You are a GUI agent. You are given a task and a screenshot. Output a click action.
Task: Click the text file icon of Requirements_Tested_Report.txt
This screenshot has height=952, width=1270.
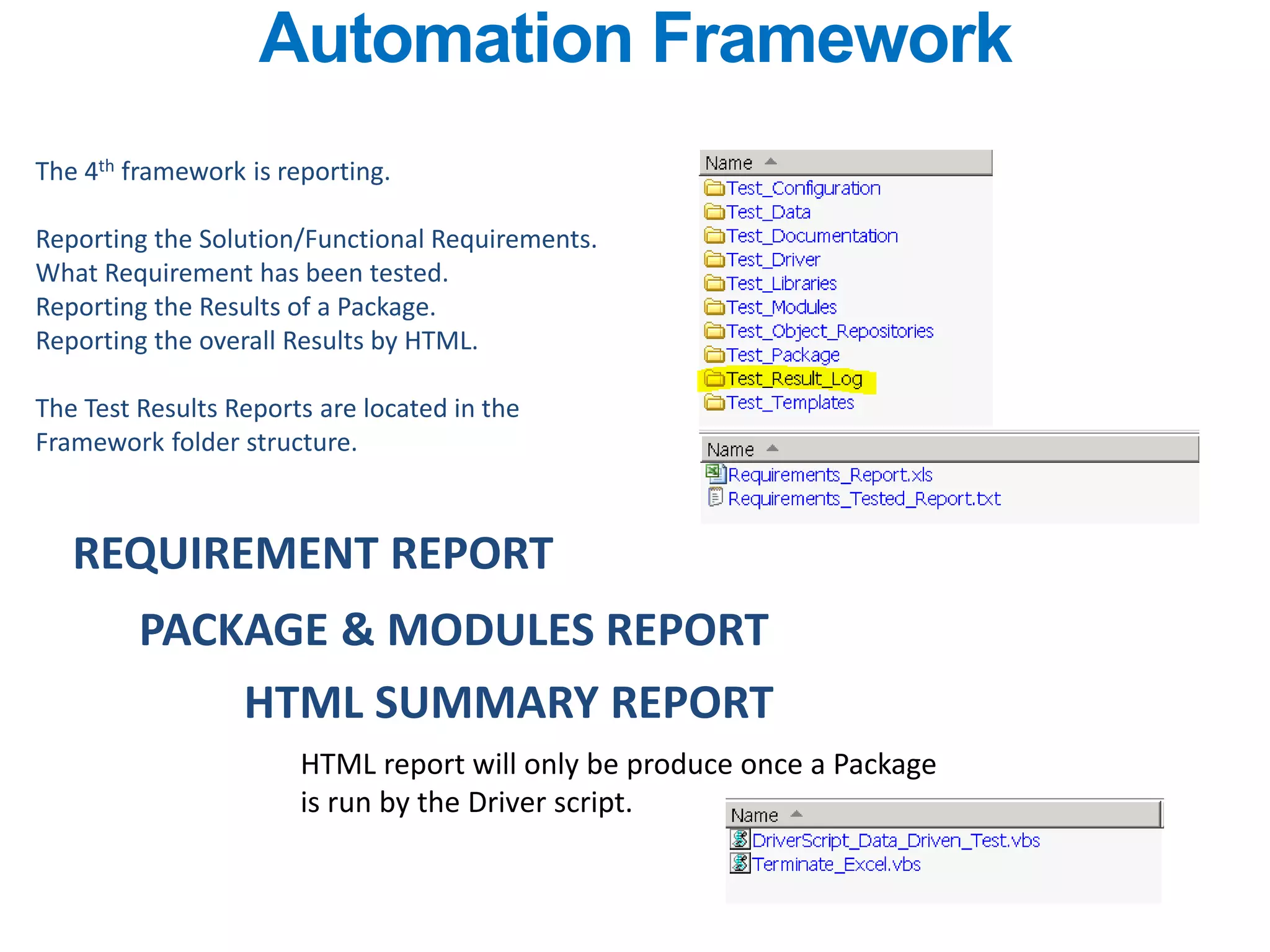click(x=716, y=498)
